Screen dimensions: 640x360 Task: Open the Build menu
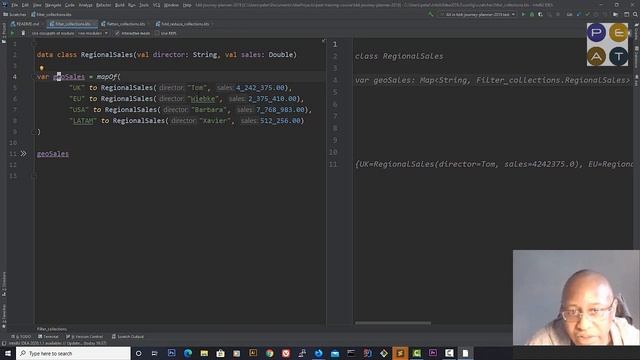point(120,5)
